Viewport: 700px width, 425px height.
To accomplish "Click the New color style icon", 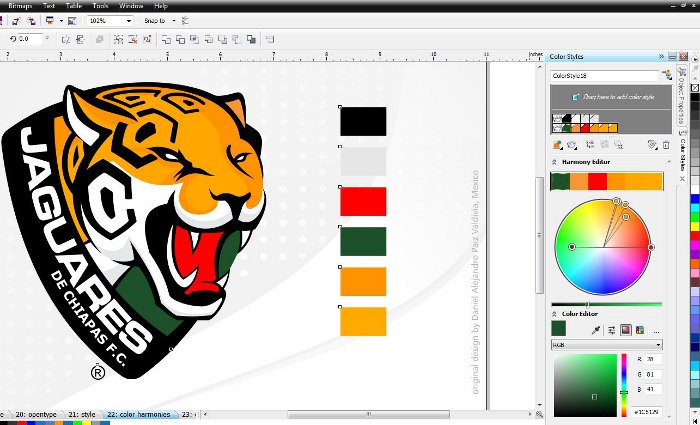I will 557,145.
